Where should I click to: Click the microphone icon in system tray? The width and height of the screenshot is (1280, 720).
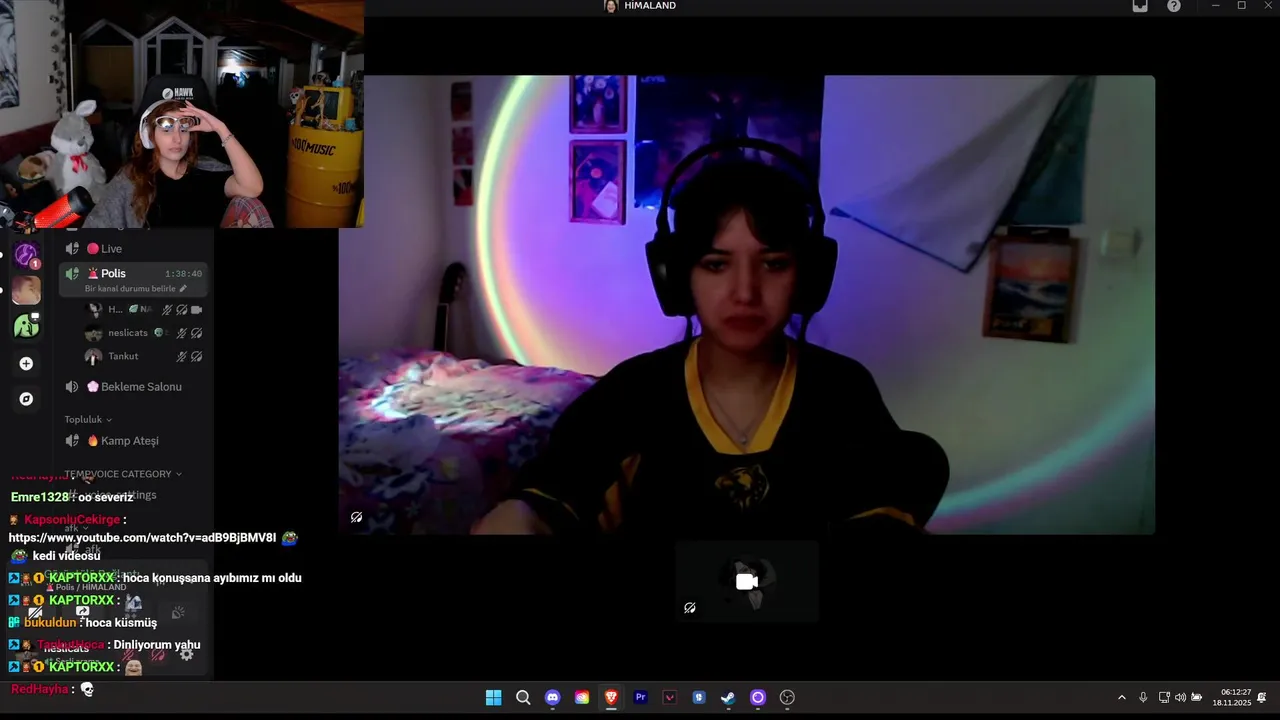1143,698
